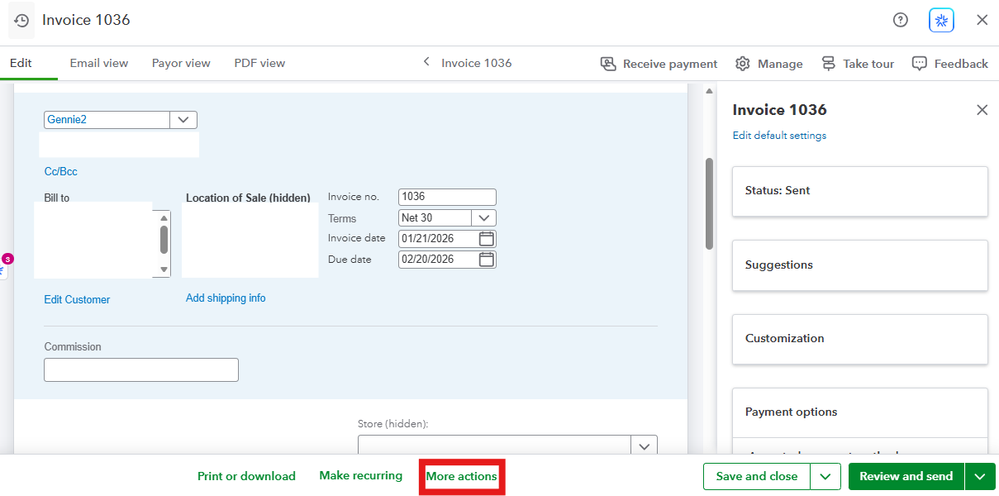
Task: Close the Invoice 1036 window
Action: coord(982,20)
